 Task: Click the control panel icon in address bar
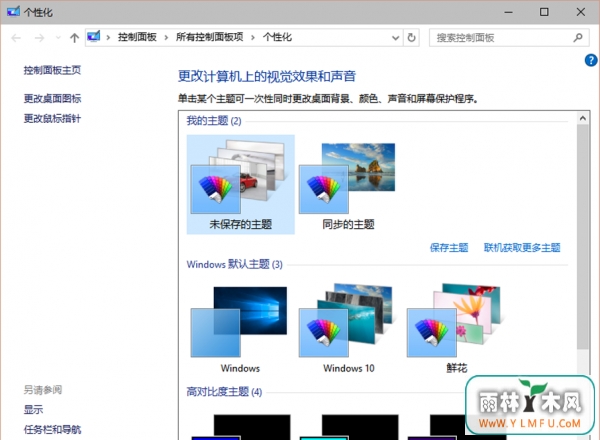coord(94,37)
